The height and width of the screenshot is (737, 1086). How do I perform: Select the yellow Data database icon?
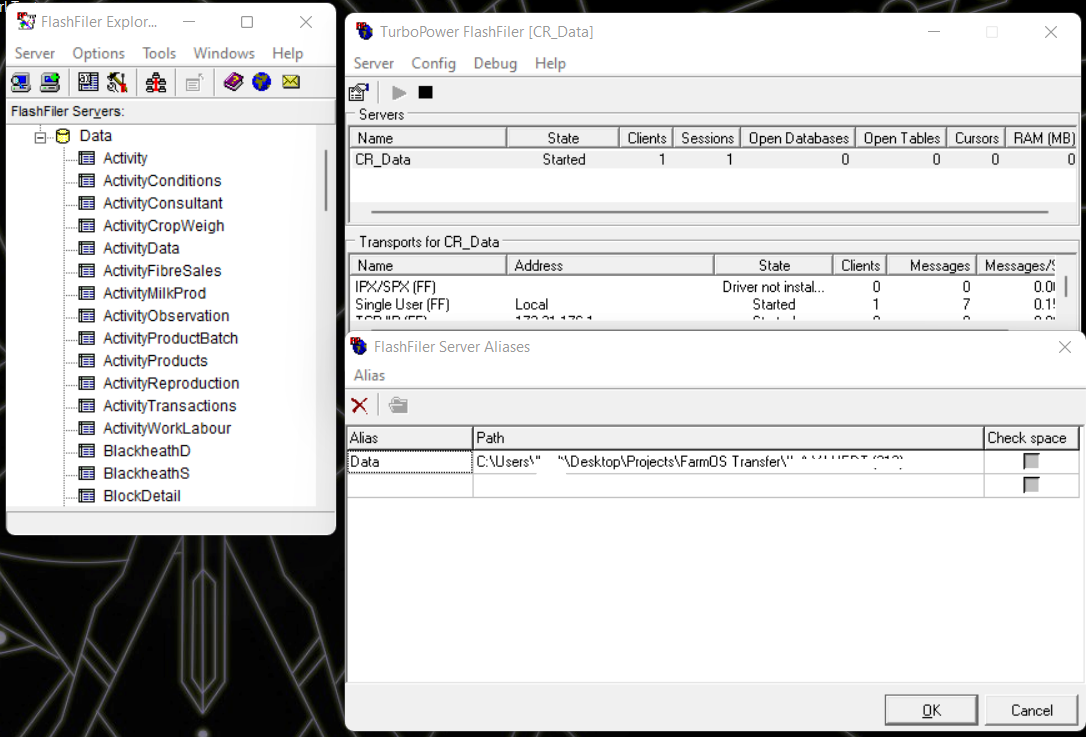[63, 136]
